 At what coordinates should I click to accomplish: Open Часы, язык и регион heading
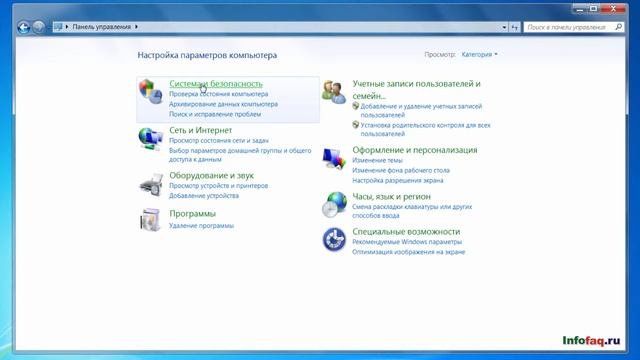391,197
